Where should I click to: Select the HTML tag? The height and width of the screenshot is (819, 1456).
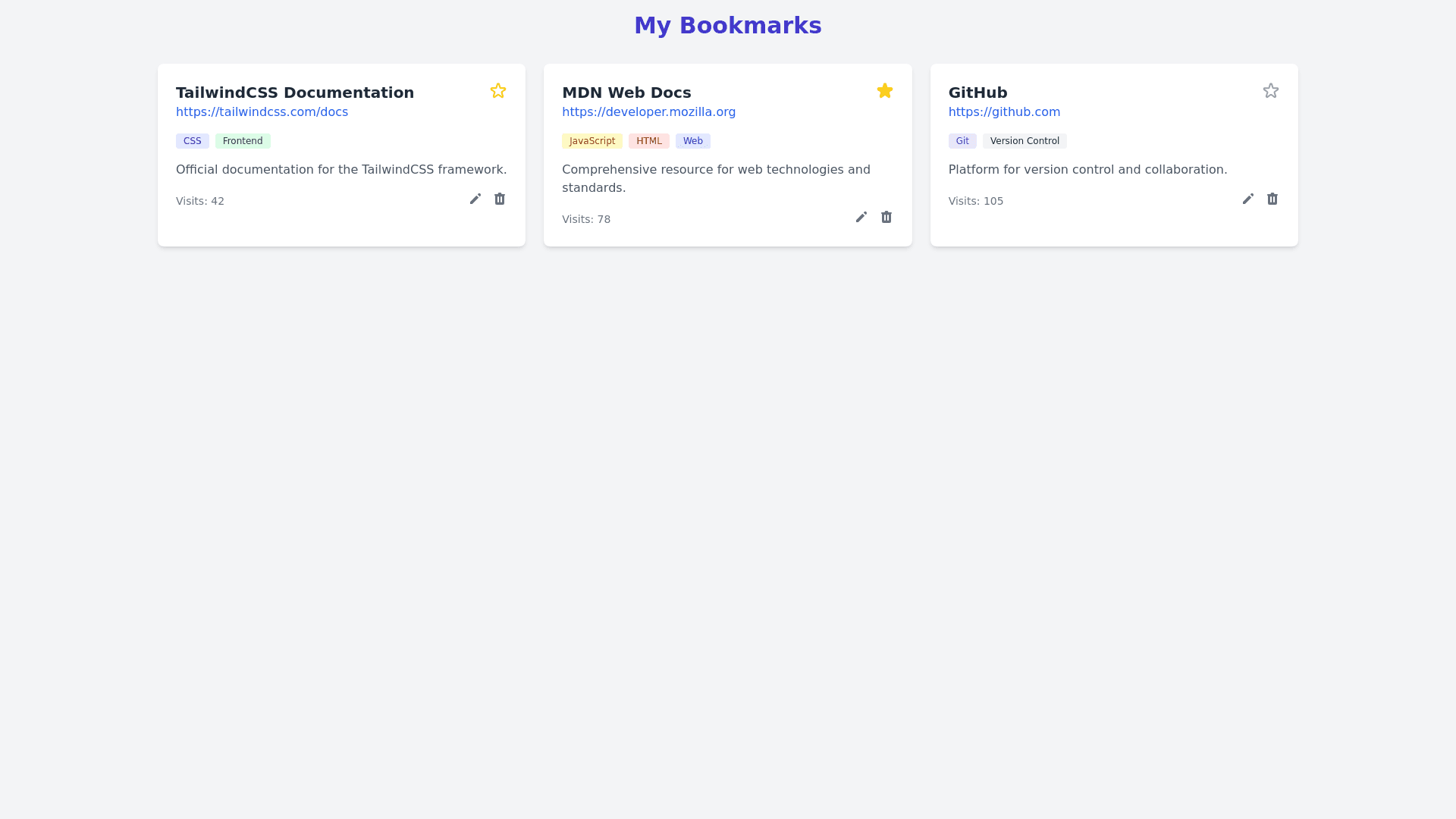tap(649, 141)
